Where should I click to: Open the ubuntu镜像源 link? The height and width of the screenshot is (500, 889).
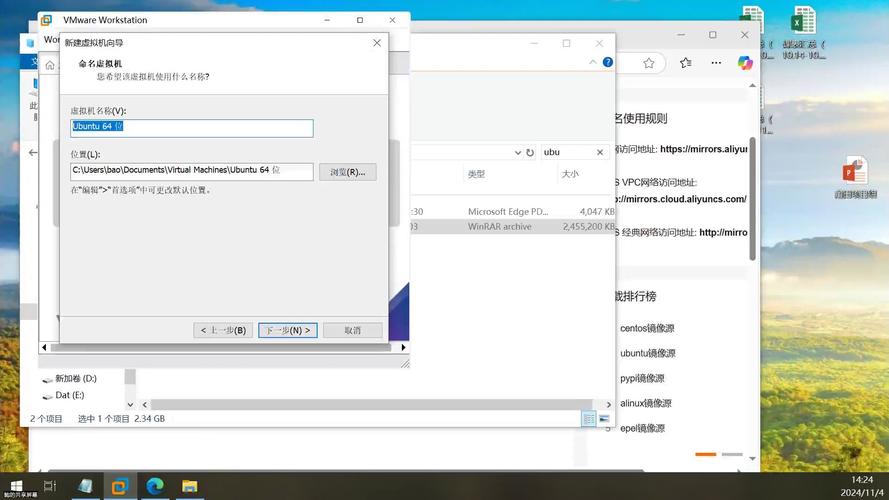[647, 353]
